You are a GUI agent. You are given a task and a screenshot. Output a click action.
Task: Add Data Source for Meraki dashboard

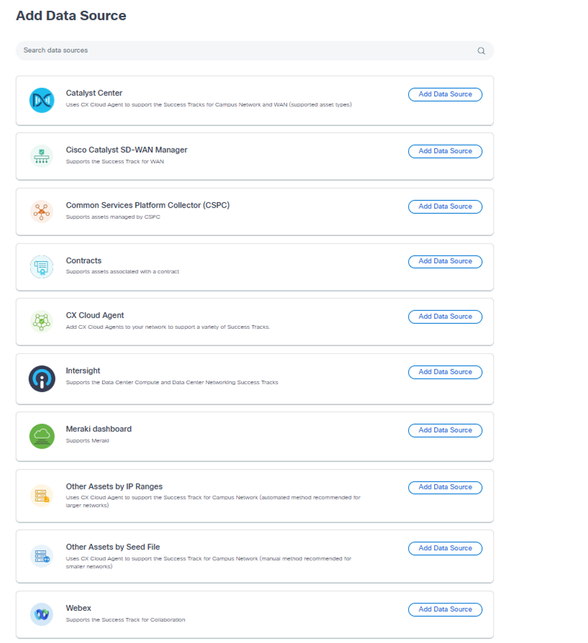click(x=445, y=430)
